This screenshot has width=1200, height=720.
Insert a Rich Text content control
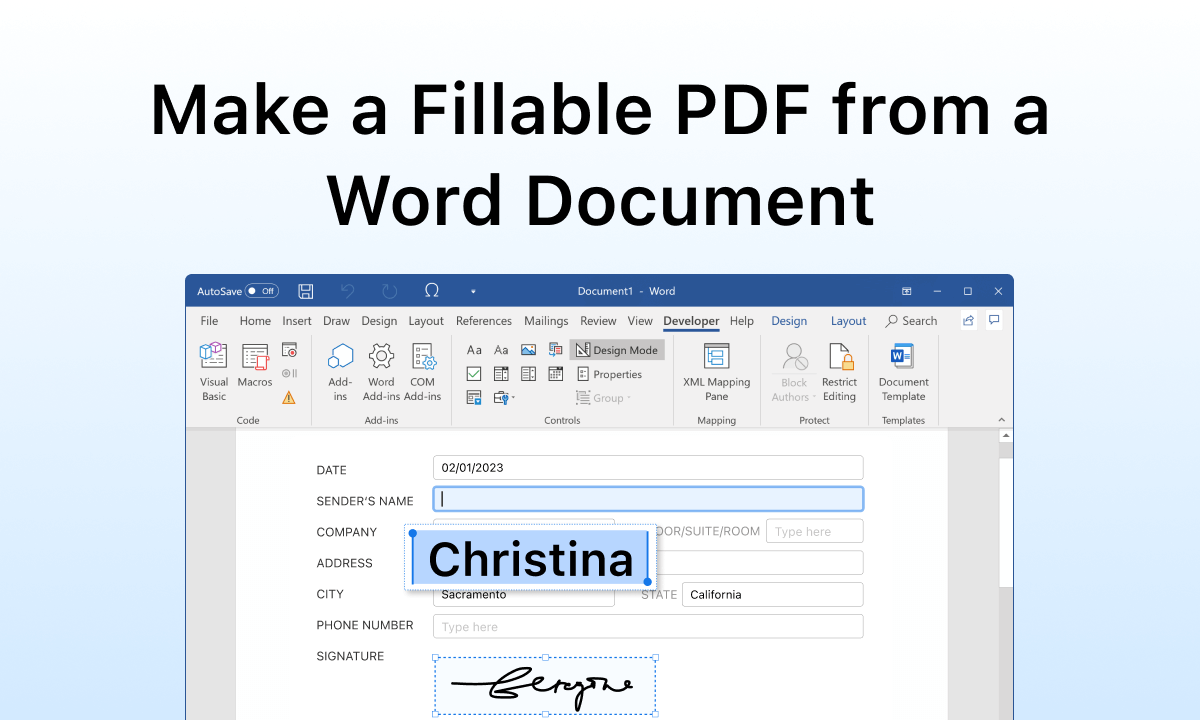[x=474, y=349]
